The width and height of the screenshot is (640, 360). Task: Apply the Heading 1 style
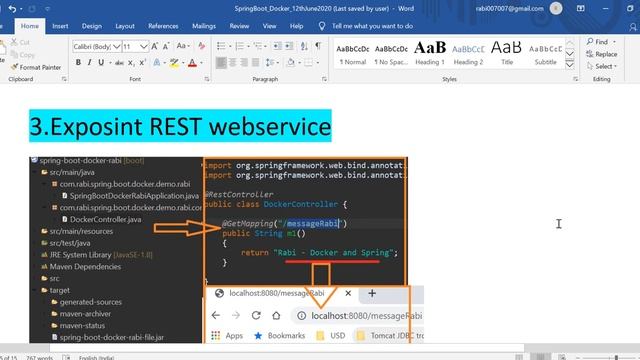430,54
